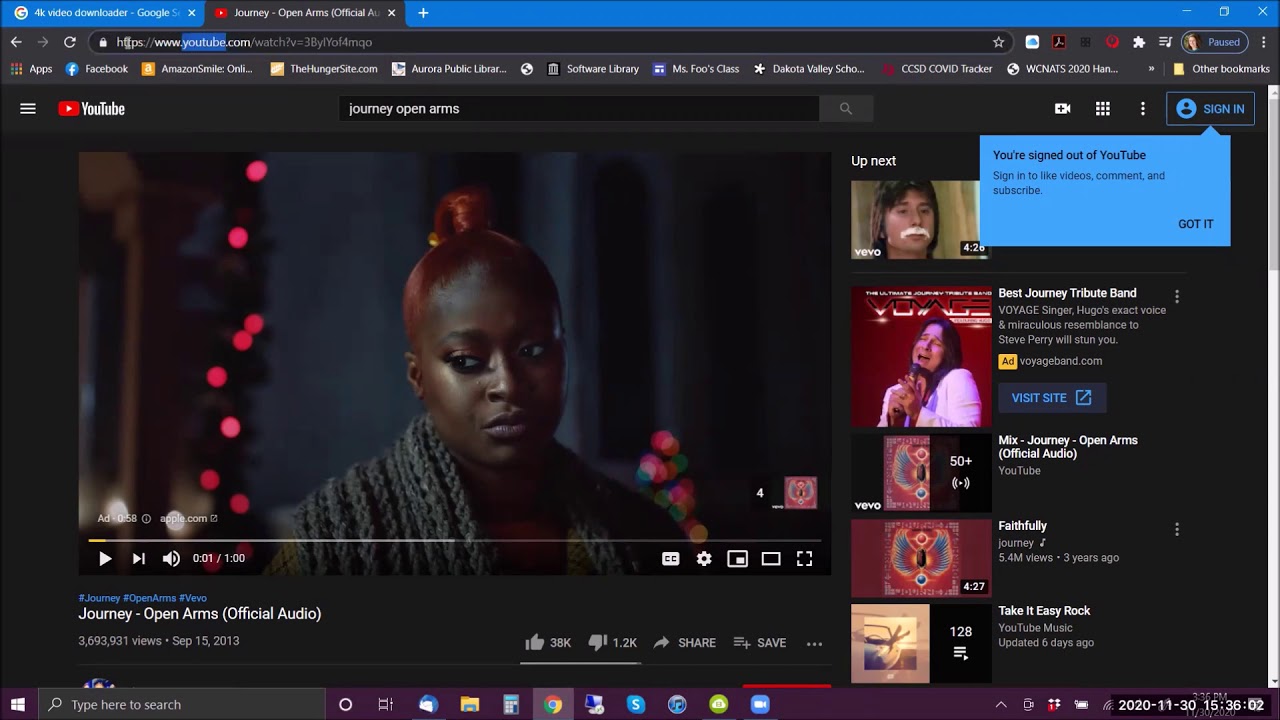Dismiss the signed-out notice with GOT IT

pyautogui.click(x=1196, y=224)
